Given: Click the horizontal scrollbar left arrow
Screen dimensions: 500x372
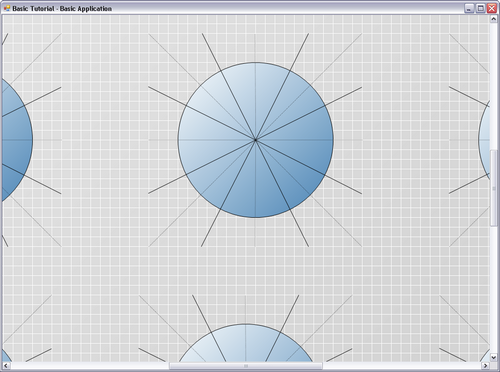Looking at the screenshot, I should pos(6,366).
